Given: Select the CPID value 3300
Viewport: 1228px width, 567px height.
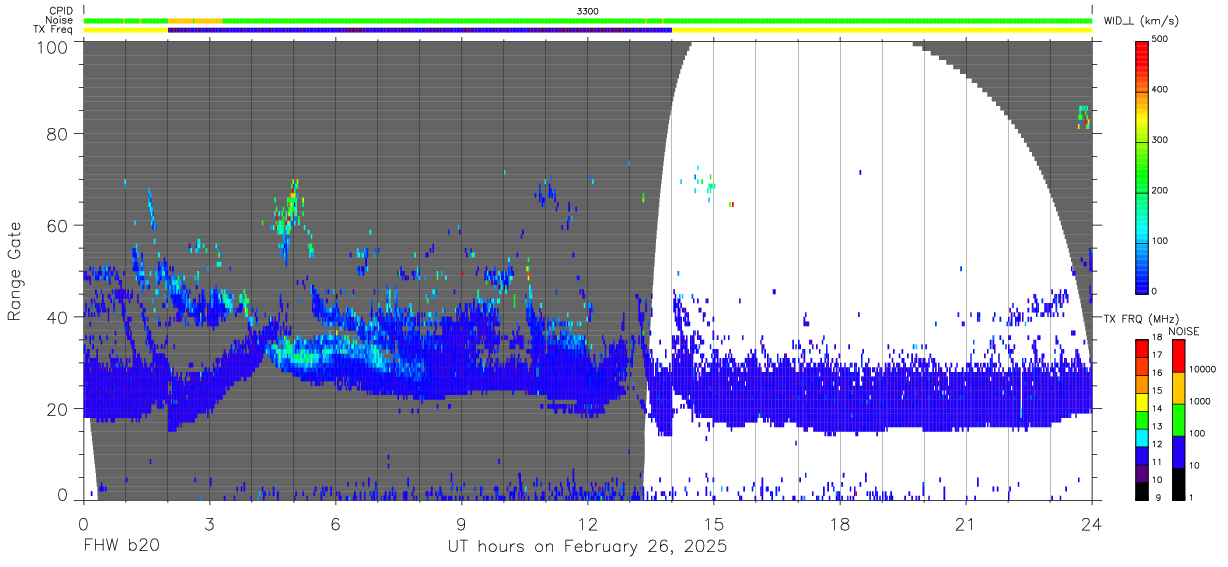Looking at the screenshot, I should click(588, 11).
